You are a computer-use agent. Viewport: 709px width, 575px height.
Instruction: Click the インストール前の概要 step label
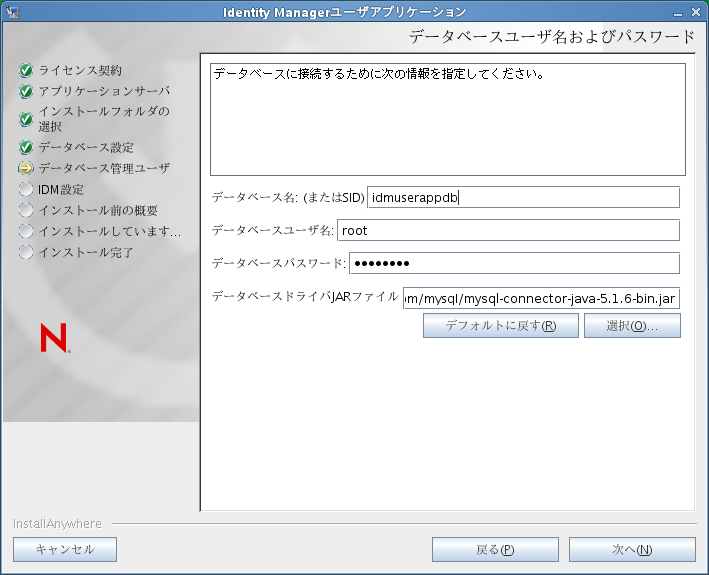coord(98,210)
